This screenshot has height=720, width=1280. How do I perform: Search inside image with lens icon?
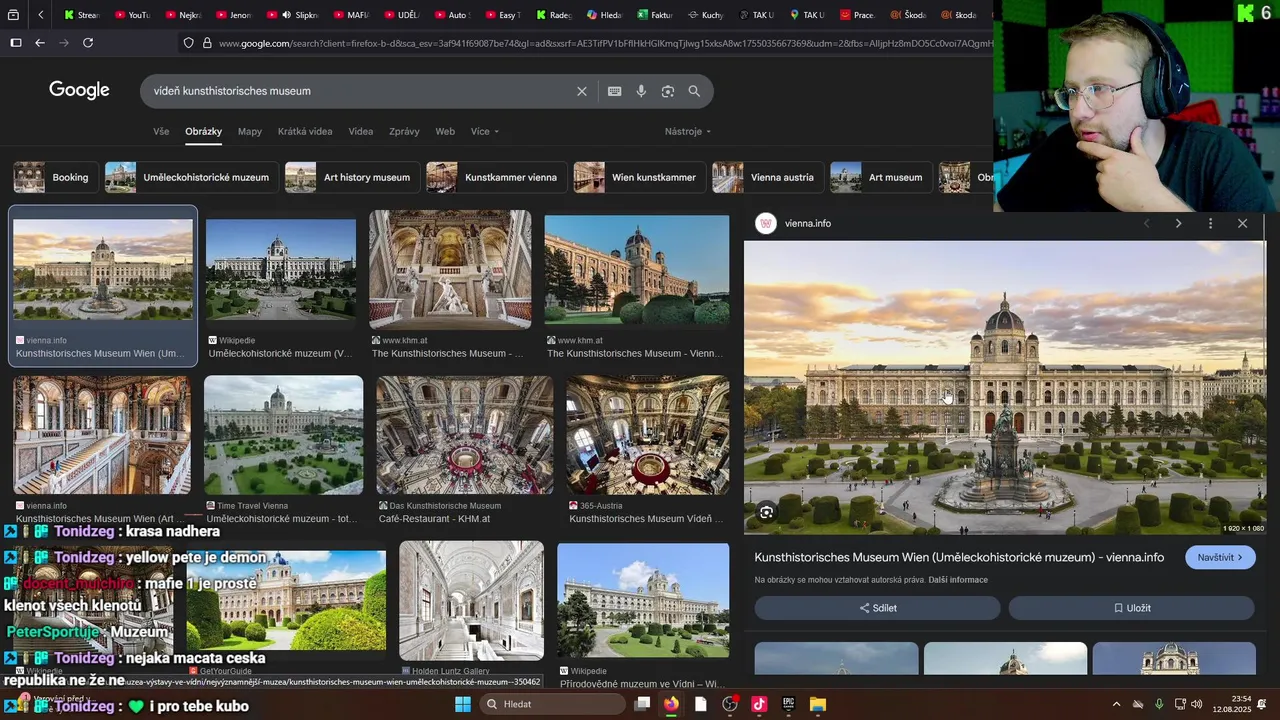click(766, 512)
